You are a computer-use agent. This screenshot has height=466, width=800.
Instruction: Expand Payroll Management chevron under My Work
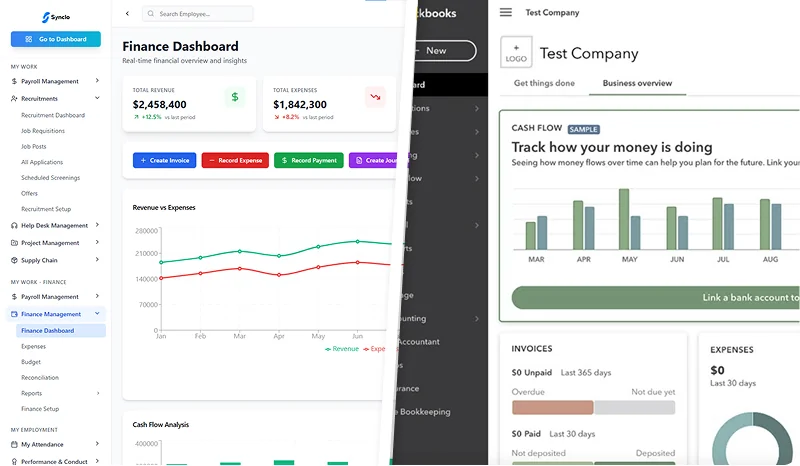(97, 81)
